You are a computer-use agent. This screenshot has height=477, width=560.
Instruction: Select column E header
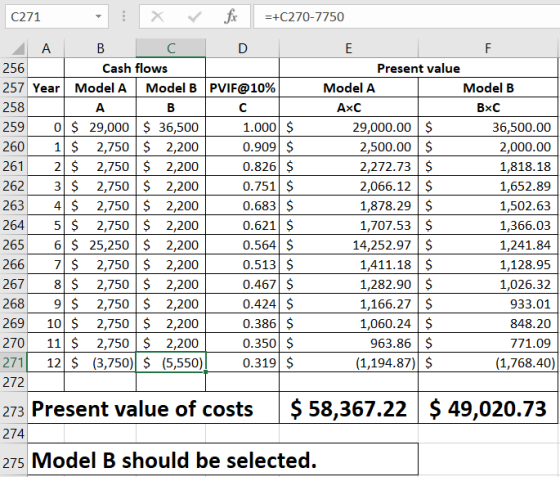point(349,48)
